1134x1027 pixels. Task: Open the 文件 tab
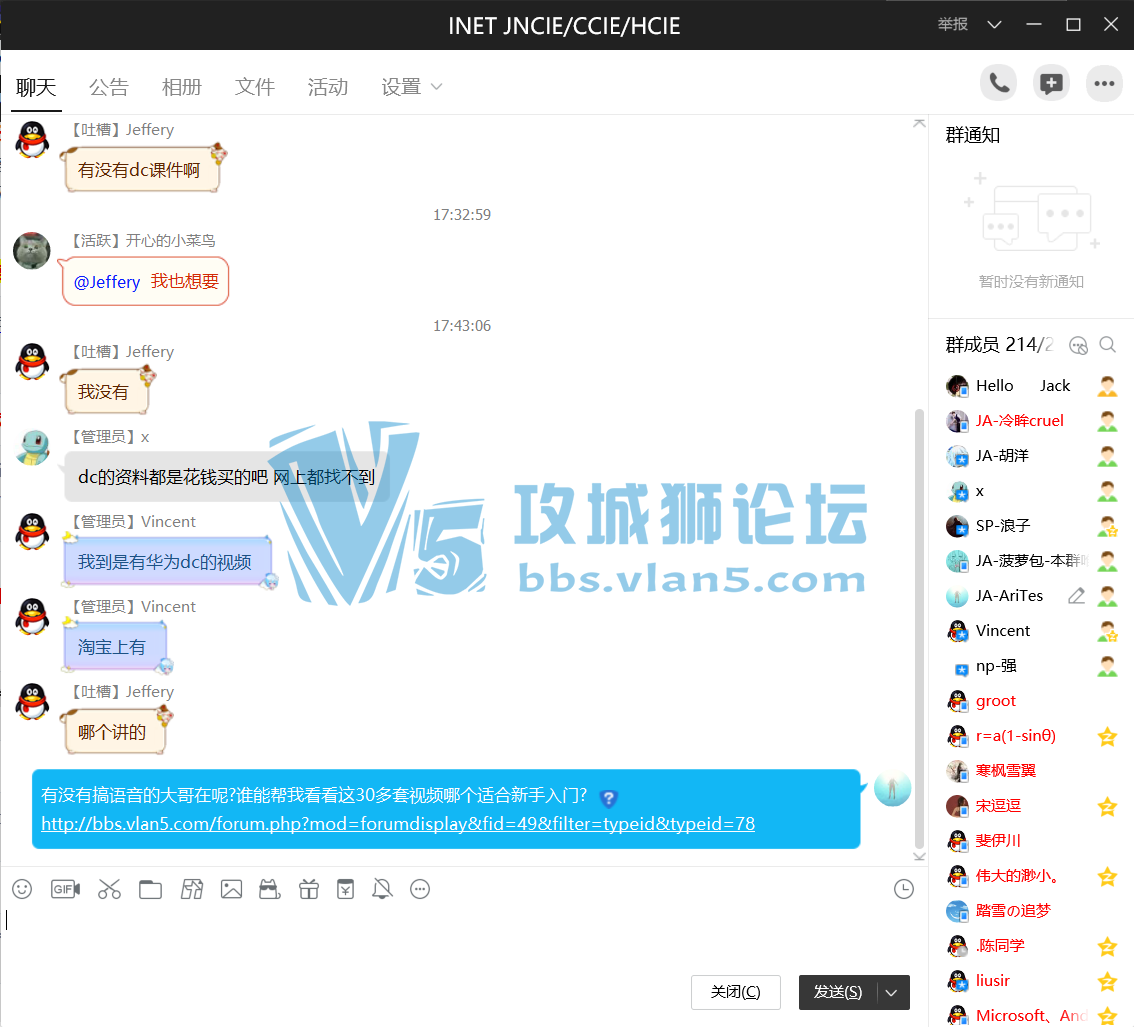pyautogui.click(x=255, y=88)
